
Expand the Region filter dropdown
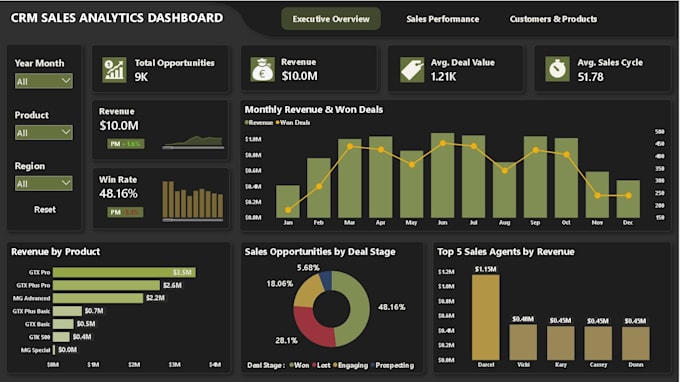[44, 183]
